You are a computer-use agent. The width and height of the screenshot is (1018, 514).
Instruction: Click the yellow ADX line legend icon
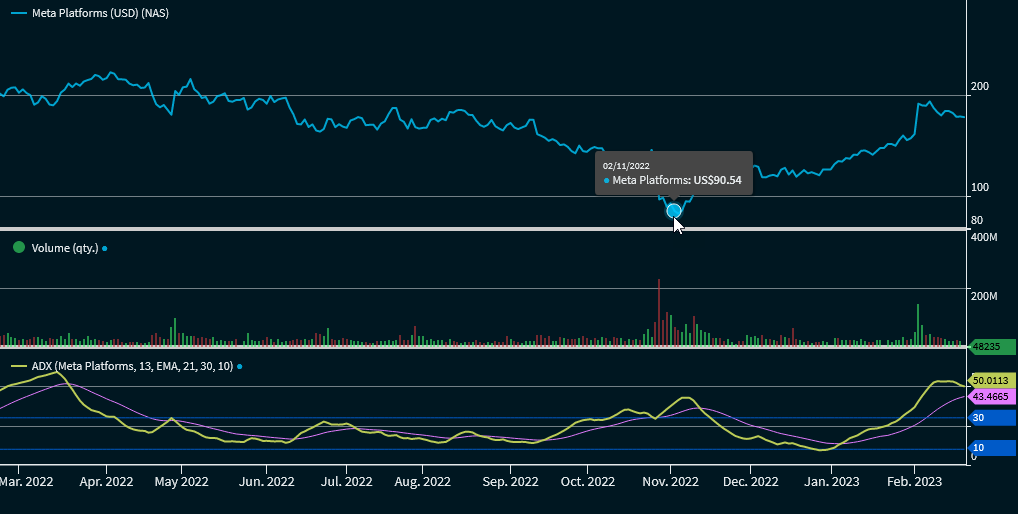18,367
